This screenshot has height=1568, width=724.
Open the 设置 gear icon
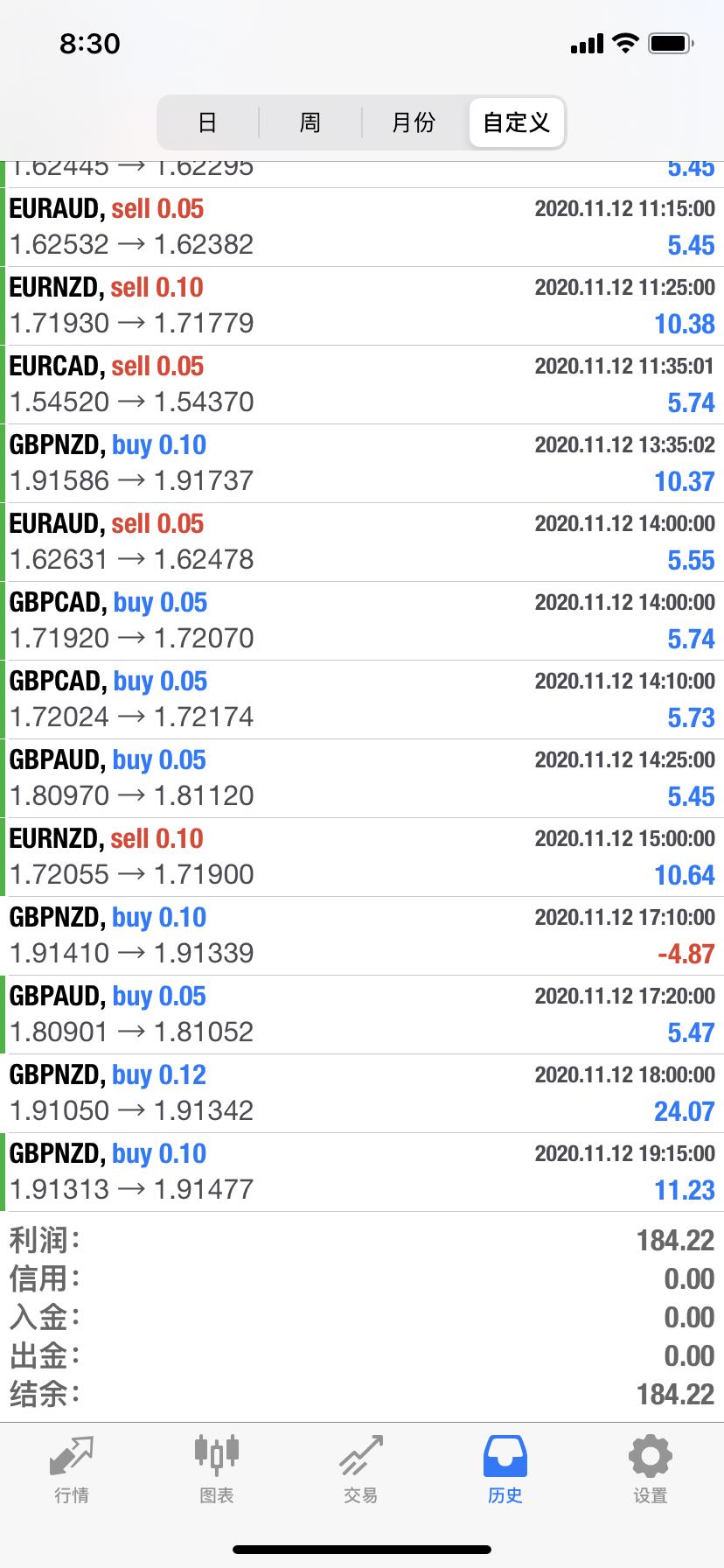650,1457
